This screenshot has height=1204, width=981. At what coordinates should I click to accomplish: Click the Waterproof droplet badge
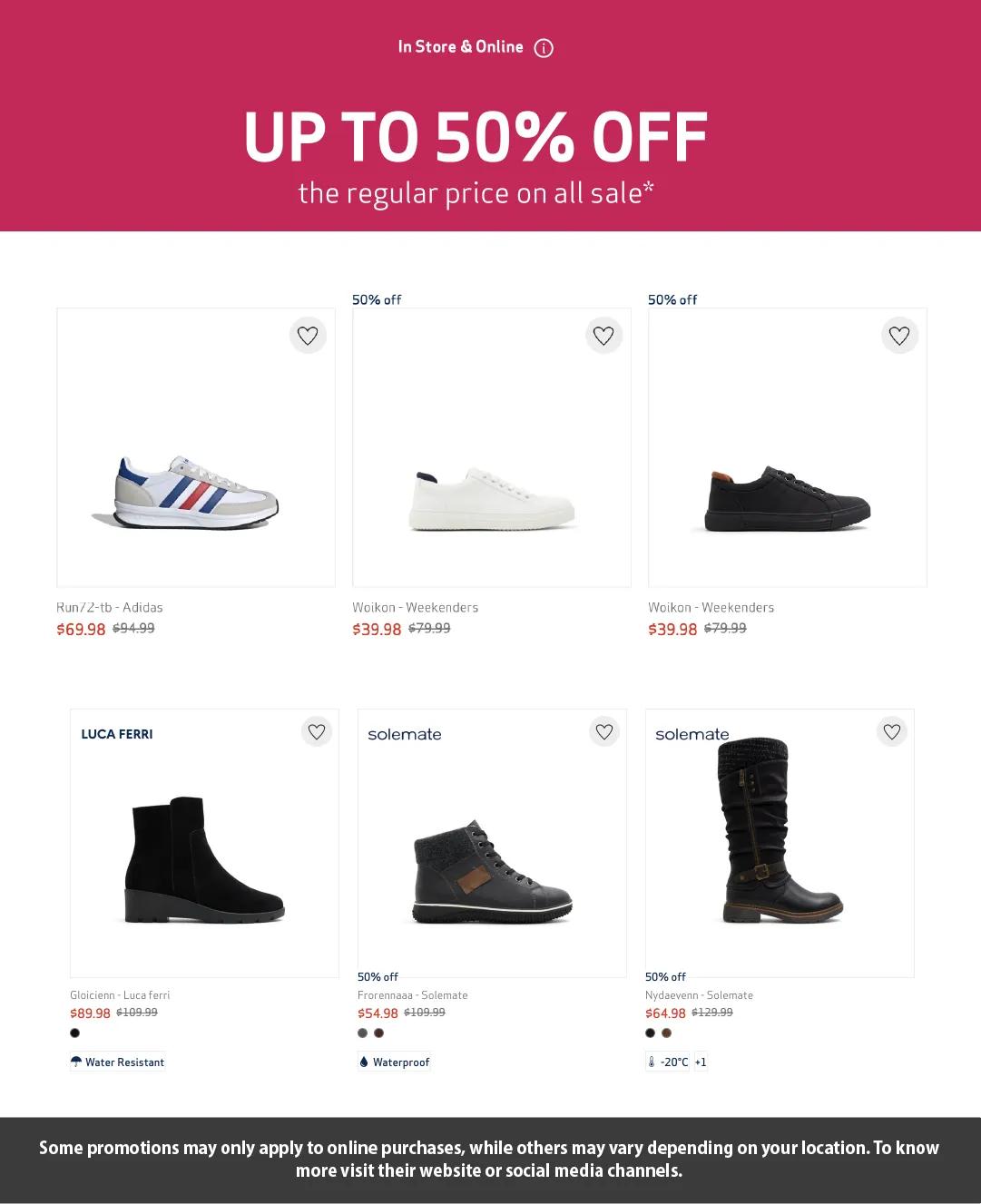[x=395, y=1062]
